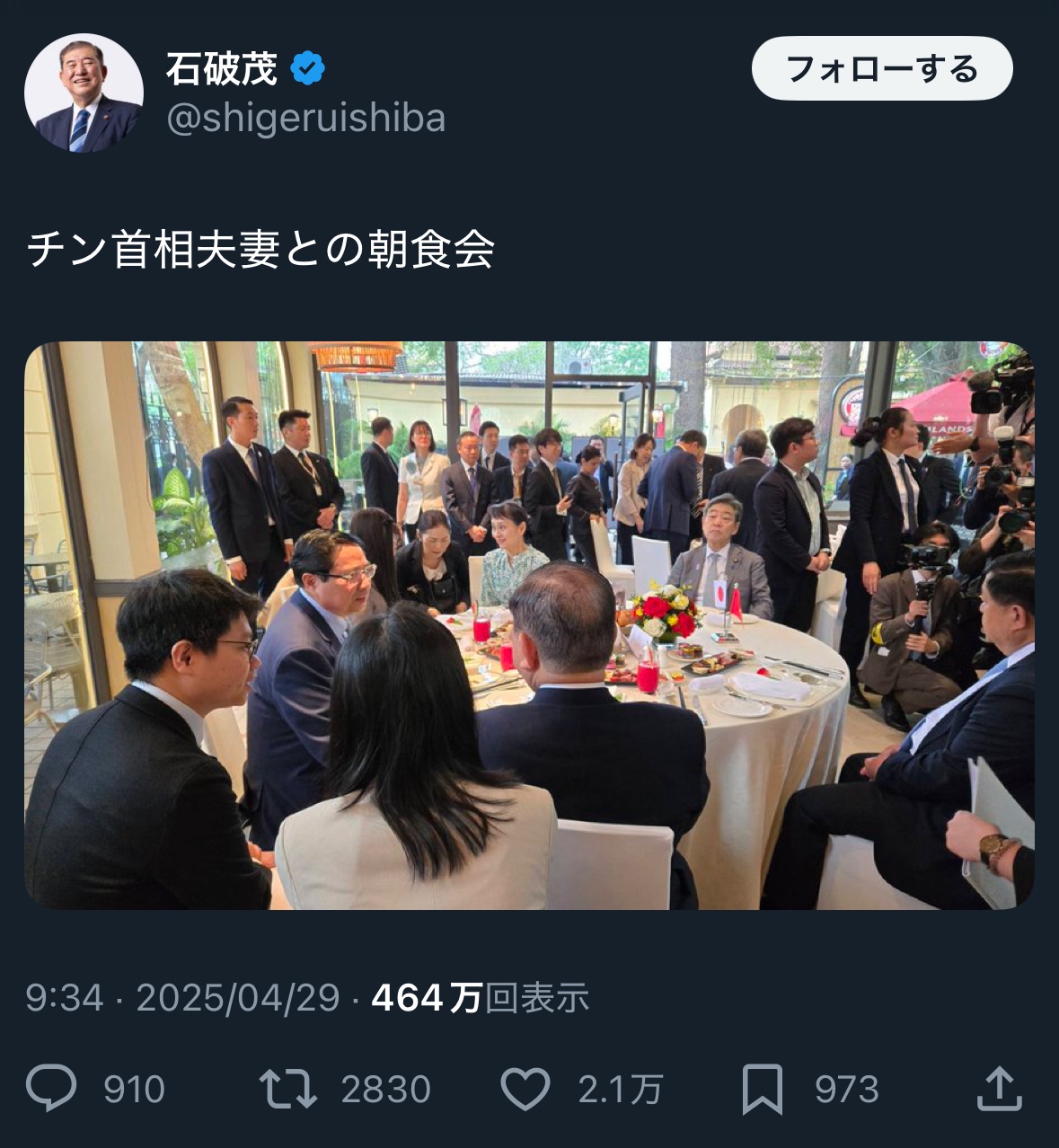Click the 2.1万 like count
This screenshot has width=1059, height=1148.
620,1090
